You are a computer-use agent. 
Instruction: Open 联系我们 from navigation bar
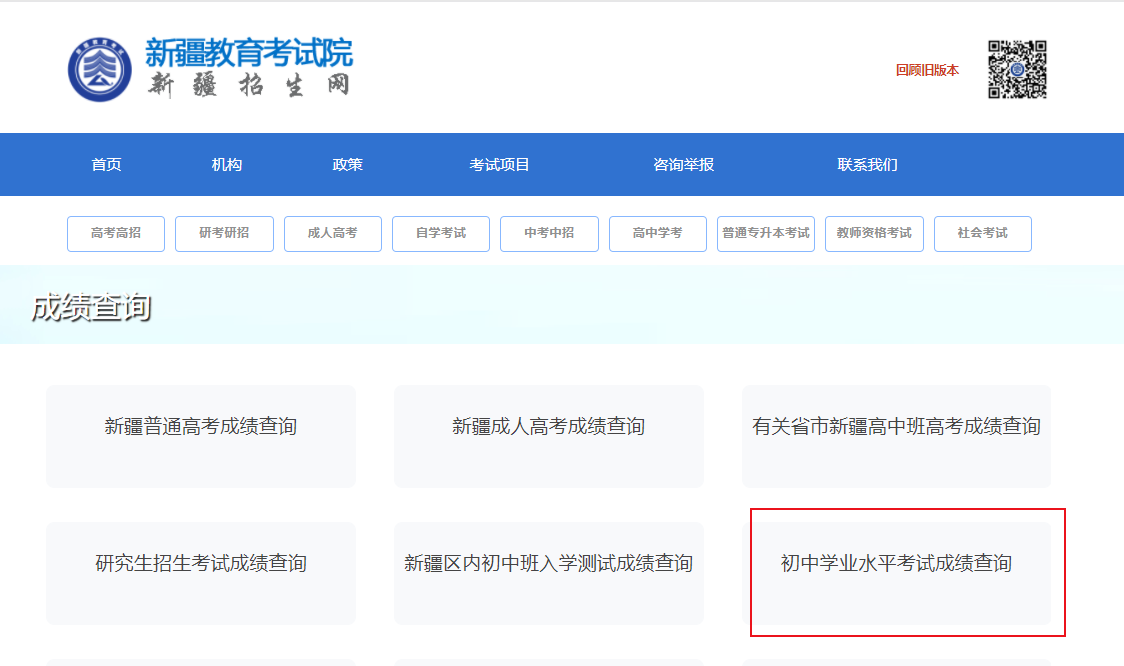(867, 165)
